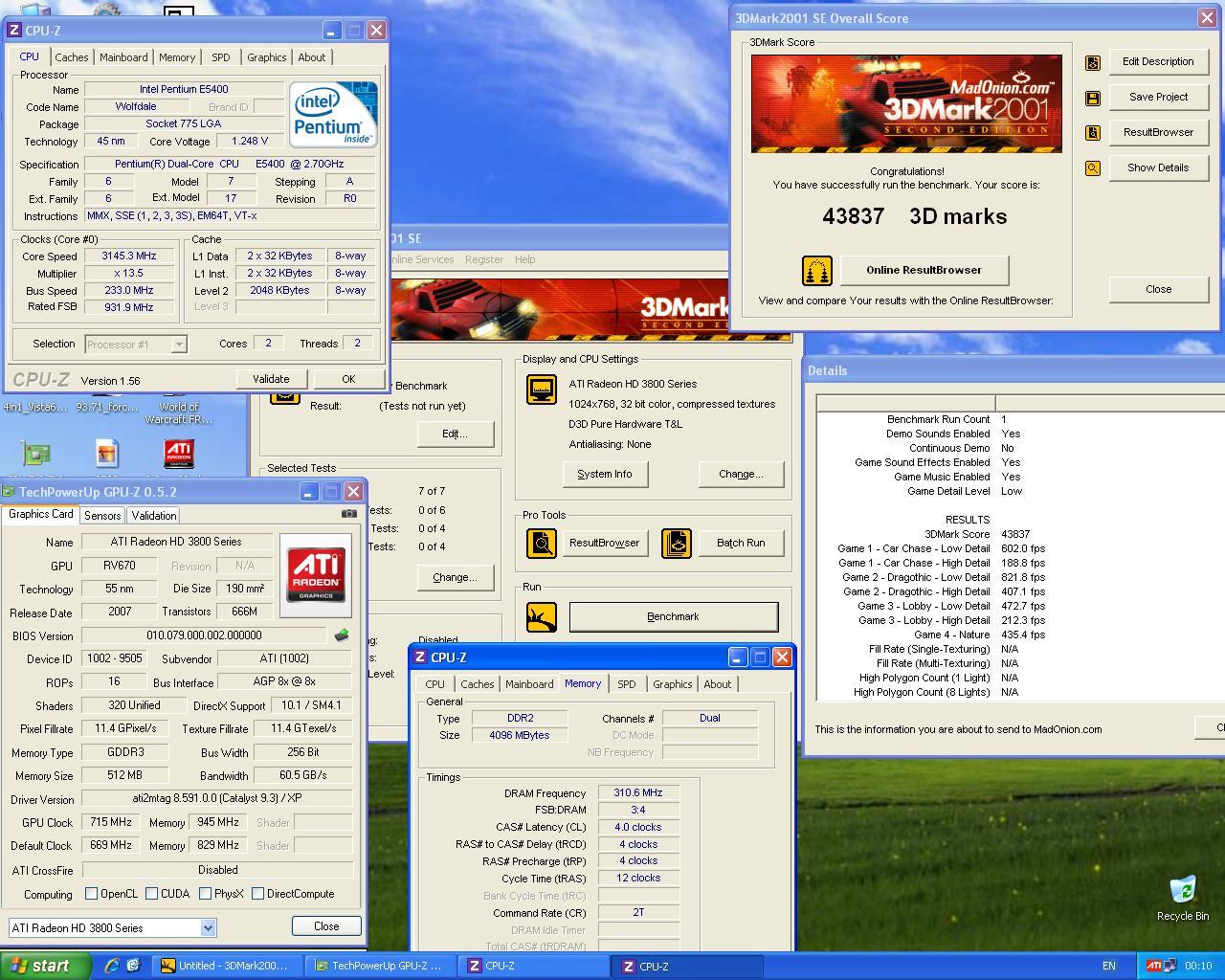1225x980 pixels.
Task: Toggle the CUDA checkbox in GPU-Z
Action: click(151, 894)
